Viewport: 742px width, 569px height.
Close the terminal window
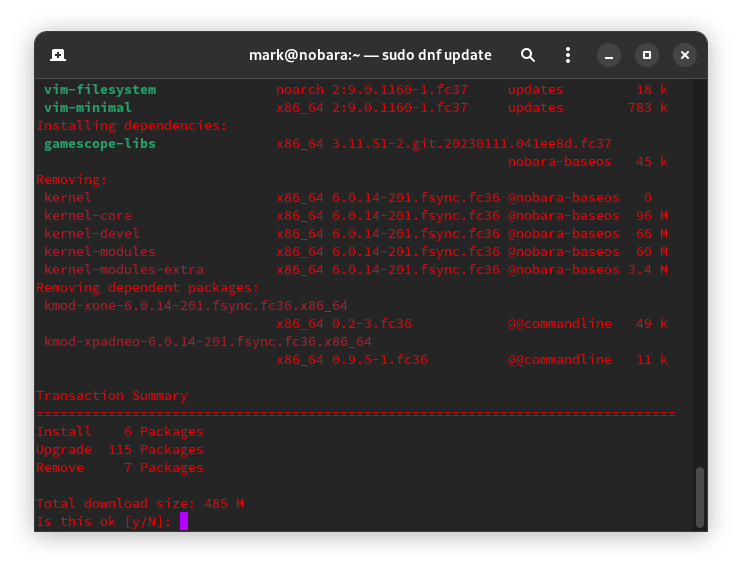click(684, 55)
